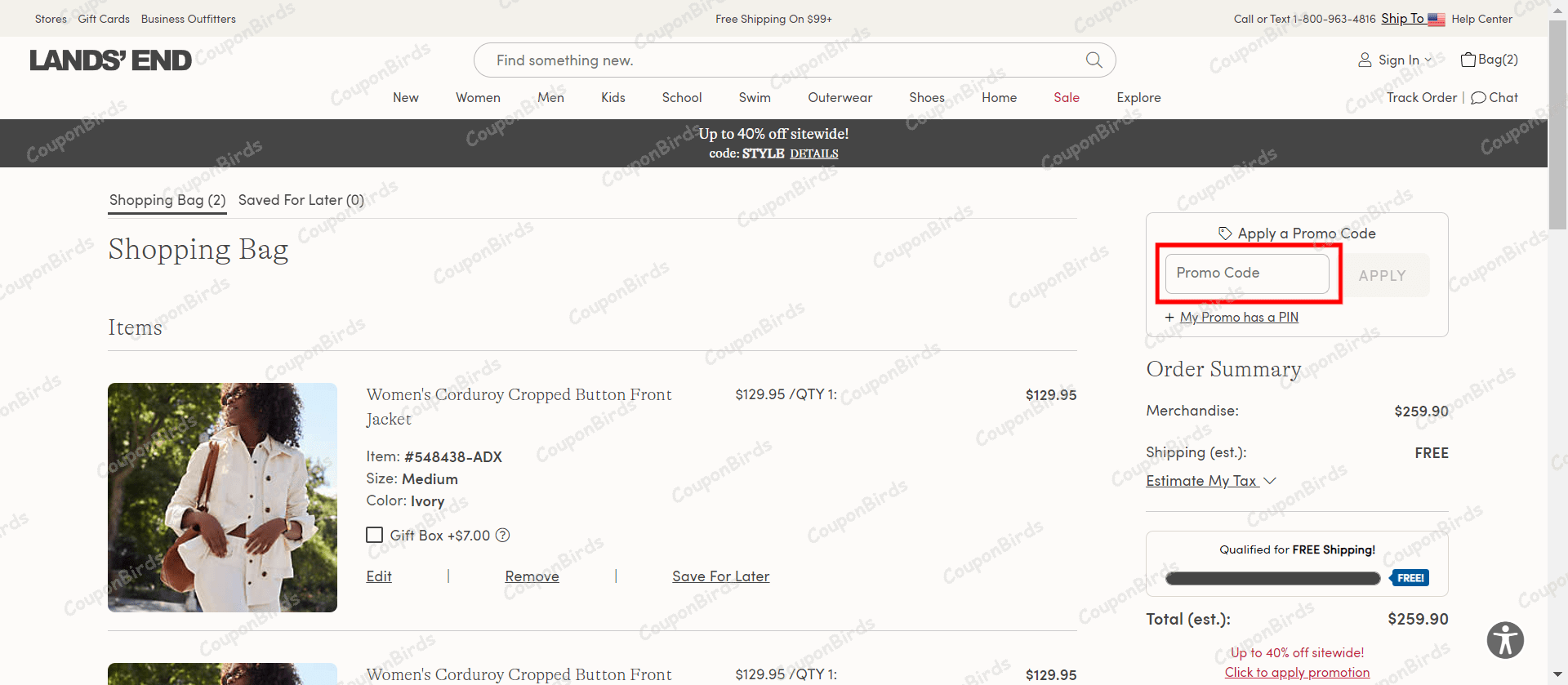Image resolution: width=1568 pixels, height=685 pixels.
Task: Edit the first corduroy jacket item
Action: (379, 576)
